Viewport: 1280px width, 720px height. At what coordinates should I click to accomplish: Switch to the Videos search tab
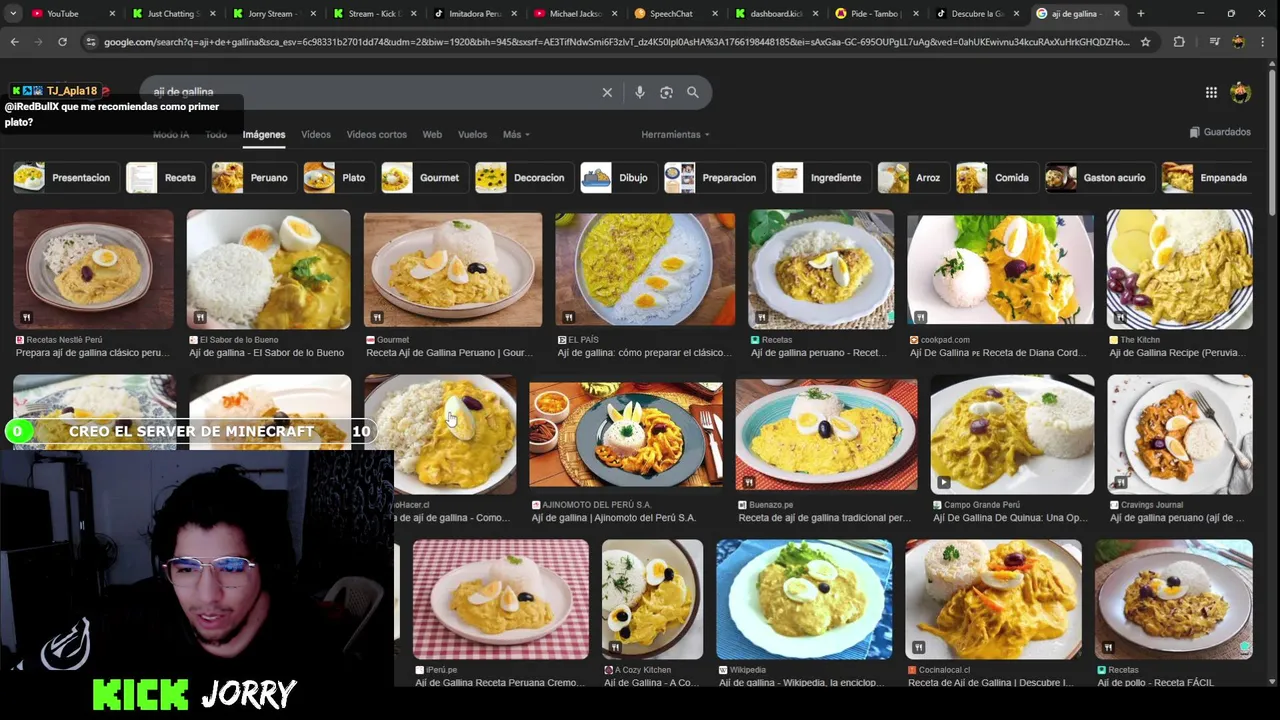point(316,134)
